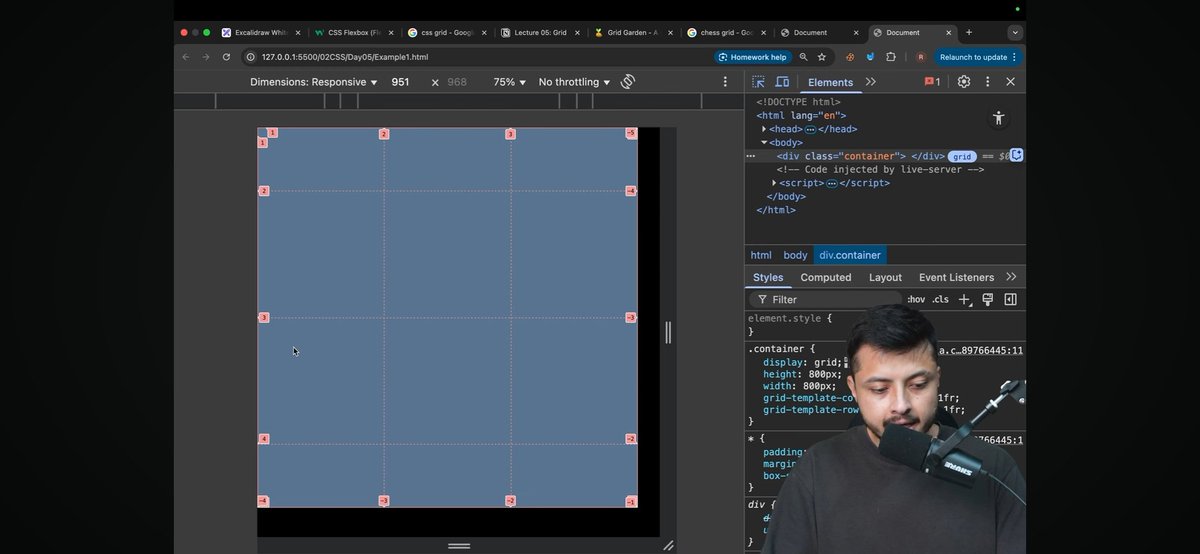Show more DevTools panels chevron
The image size is (1200, 554).
tap(871, 82)
